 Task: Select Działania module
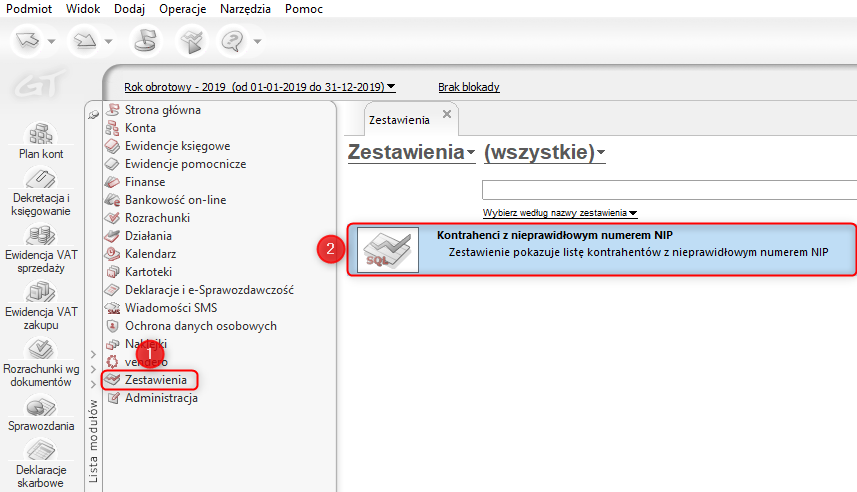148,236
